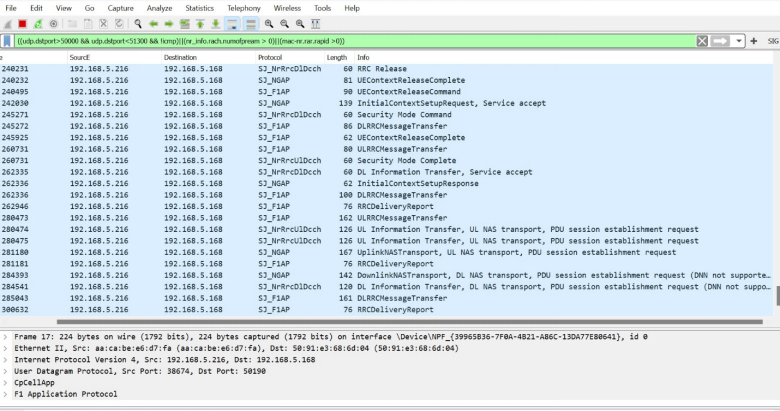Clear the display filter with X button
Image resolution: width=780 pixels, height=411 pixels.
click(703, 41)
